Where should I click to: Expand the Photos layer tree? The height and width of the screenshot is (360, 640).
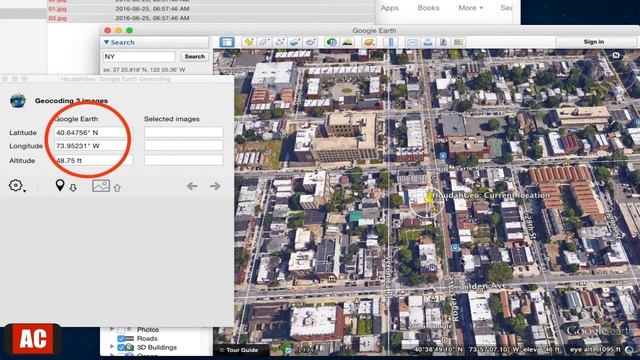[112, 329]
